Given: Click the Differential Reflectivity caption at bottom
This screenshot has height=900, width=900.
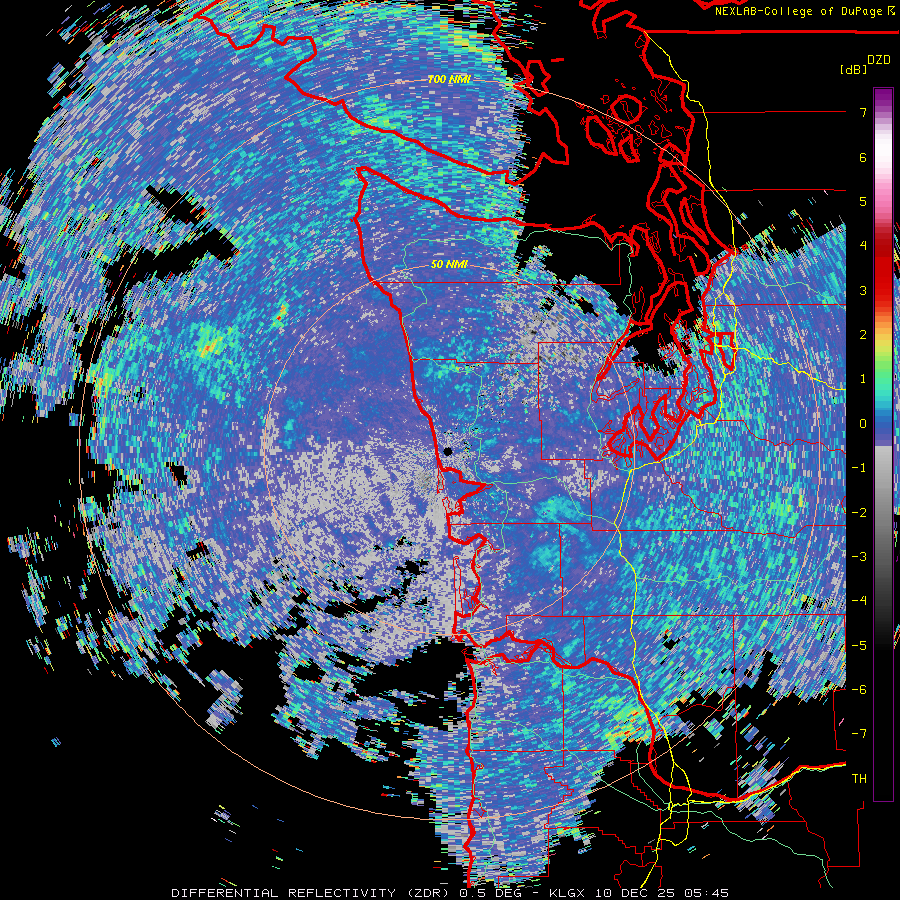Looking at the screenshot, I should click(x=450, y=893).
